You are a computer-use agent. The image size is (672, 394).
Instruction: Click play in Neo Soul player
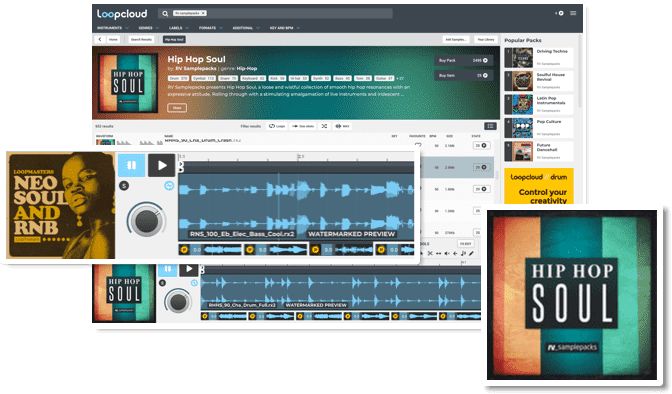(x=162, y=165)
